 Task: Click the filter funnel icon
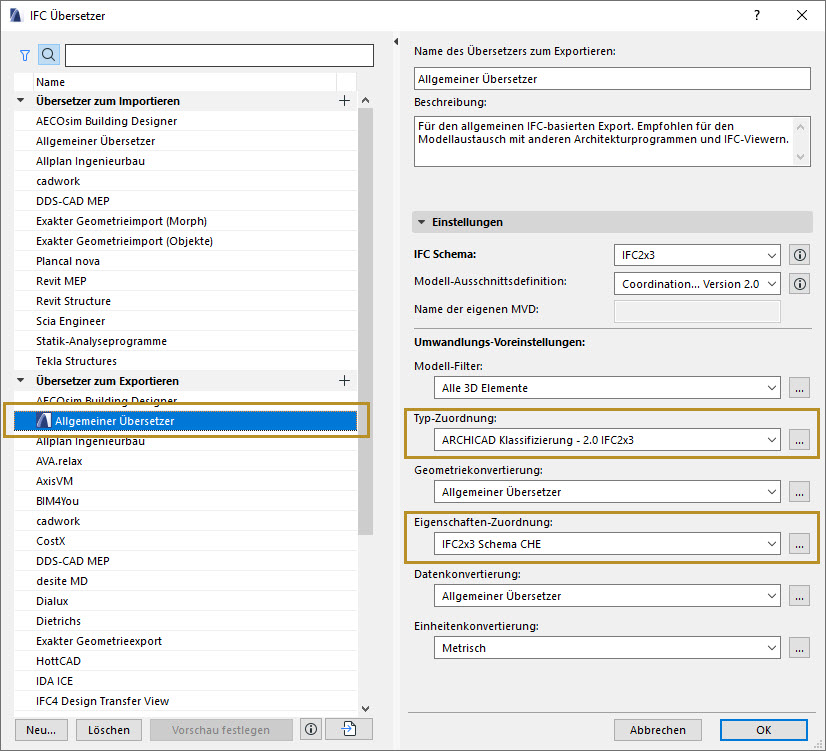(25, 55)
